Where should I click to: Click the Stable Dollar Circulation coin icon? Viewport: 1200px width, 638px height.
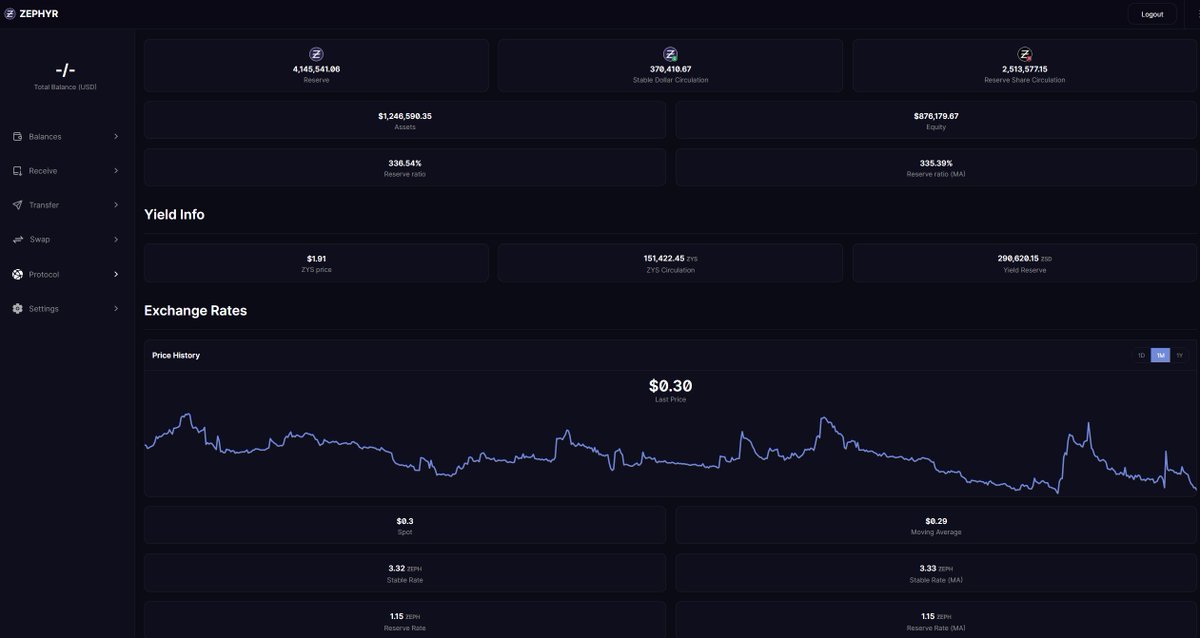pyautogui.click(x=670, y=54)
